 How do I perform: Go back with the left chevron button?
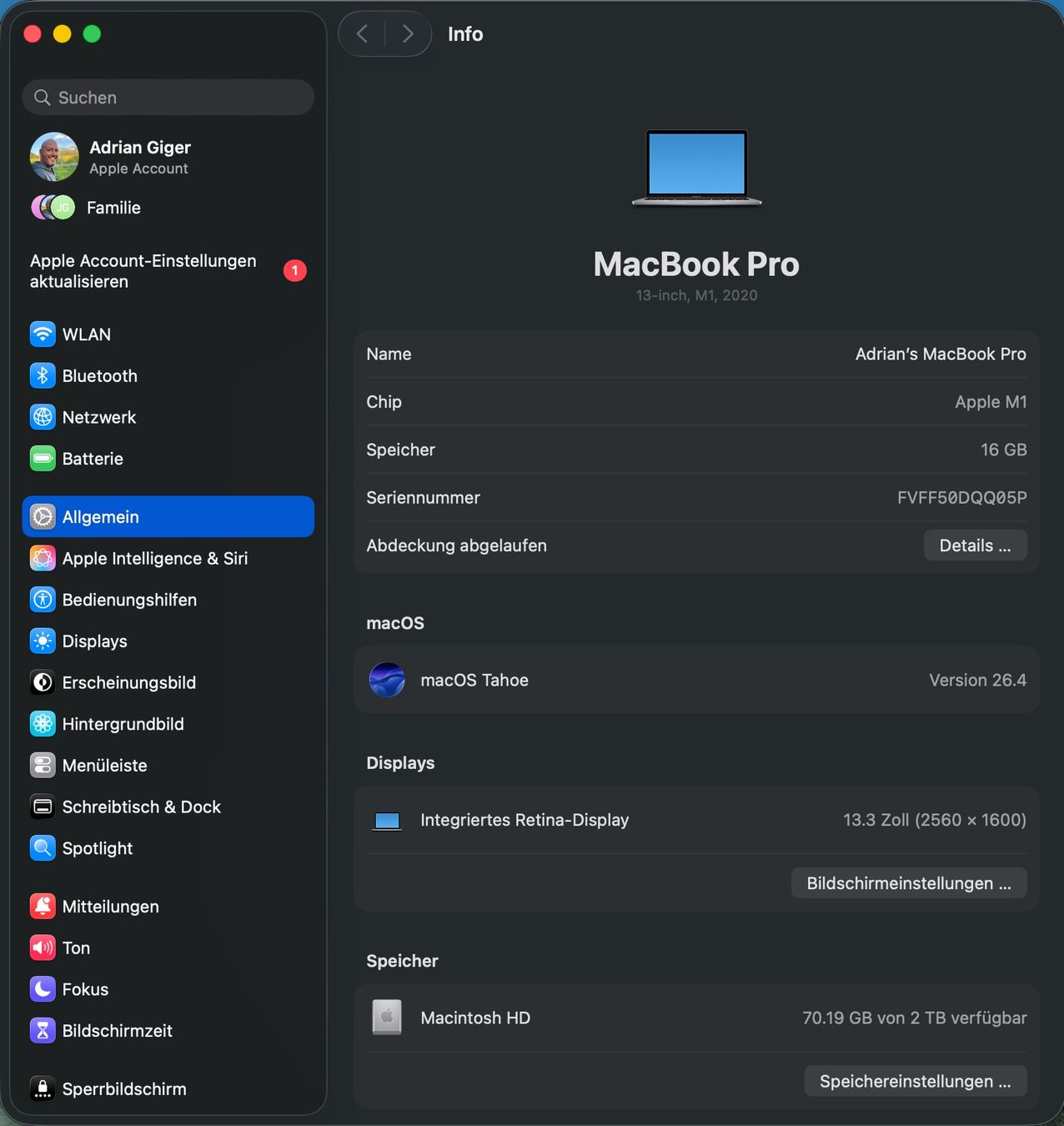coord(362,33)
